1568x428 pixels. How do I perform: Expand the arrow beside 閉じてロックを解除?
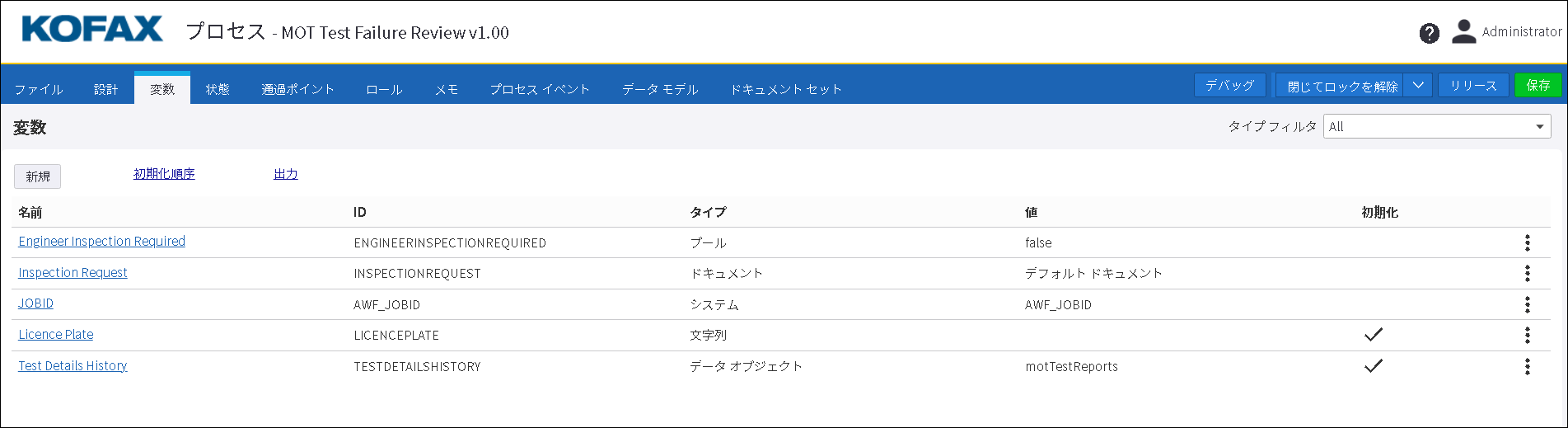tap(1418, 85)
